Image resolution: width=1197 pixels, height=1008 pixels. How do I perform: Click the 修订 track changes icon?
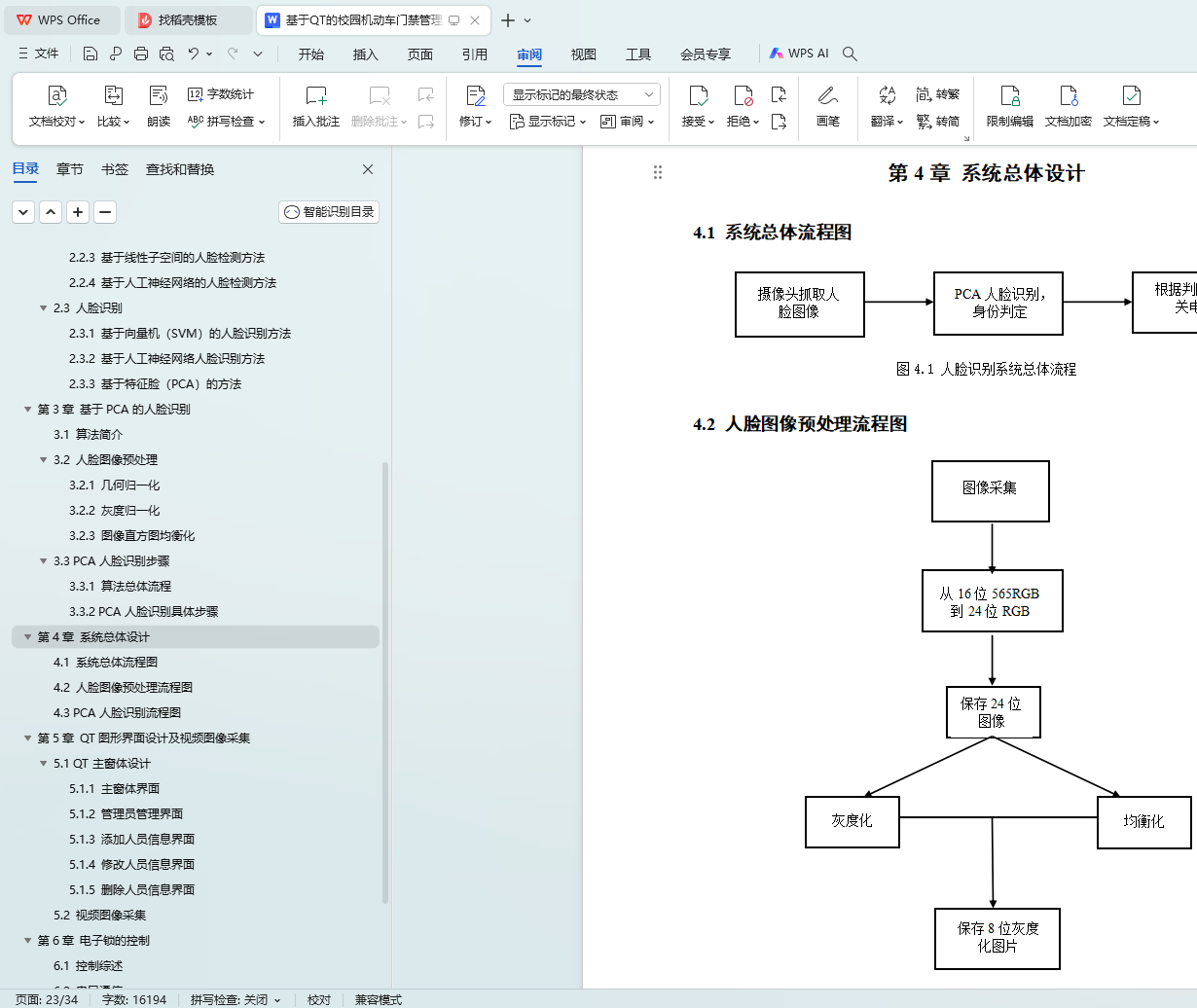[476, 95]
